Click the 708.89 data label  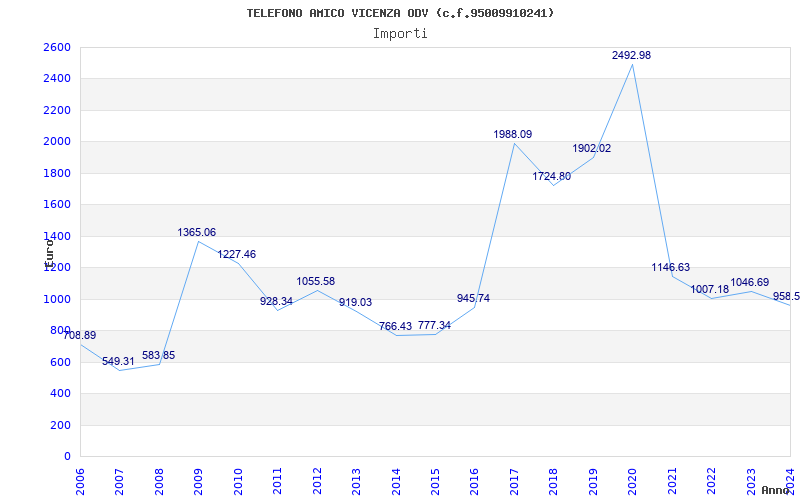click(80, 335)
